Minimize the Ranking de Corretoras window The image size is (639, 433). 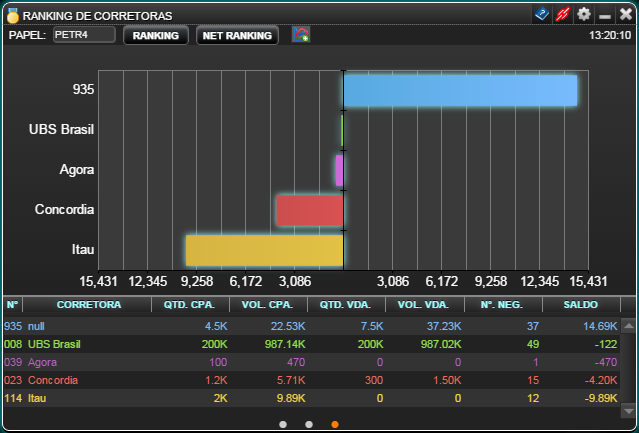tap(605, 16)
